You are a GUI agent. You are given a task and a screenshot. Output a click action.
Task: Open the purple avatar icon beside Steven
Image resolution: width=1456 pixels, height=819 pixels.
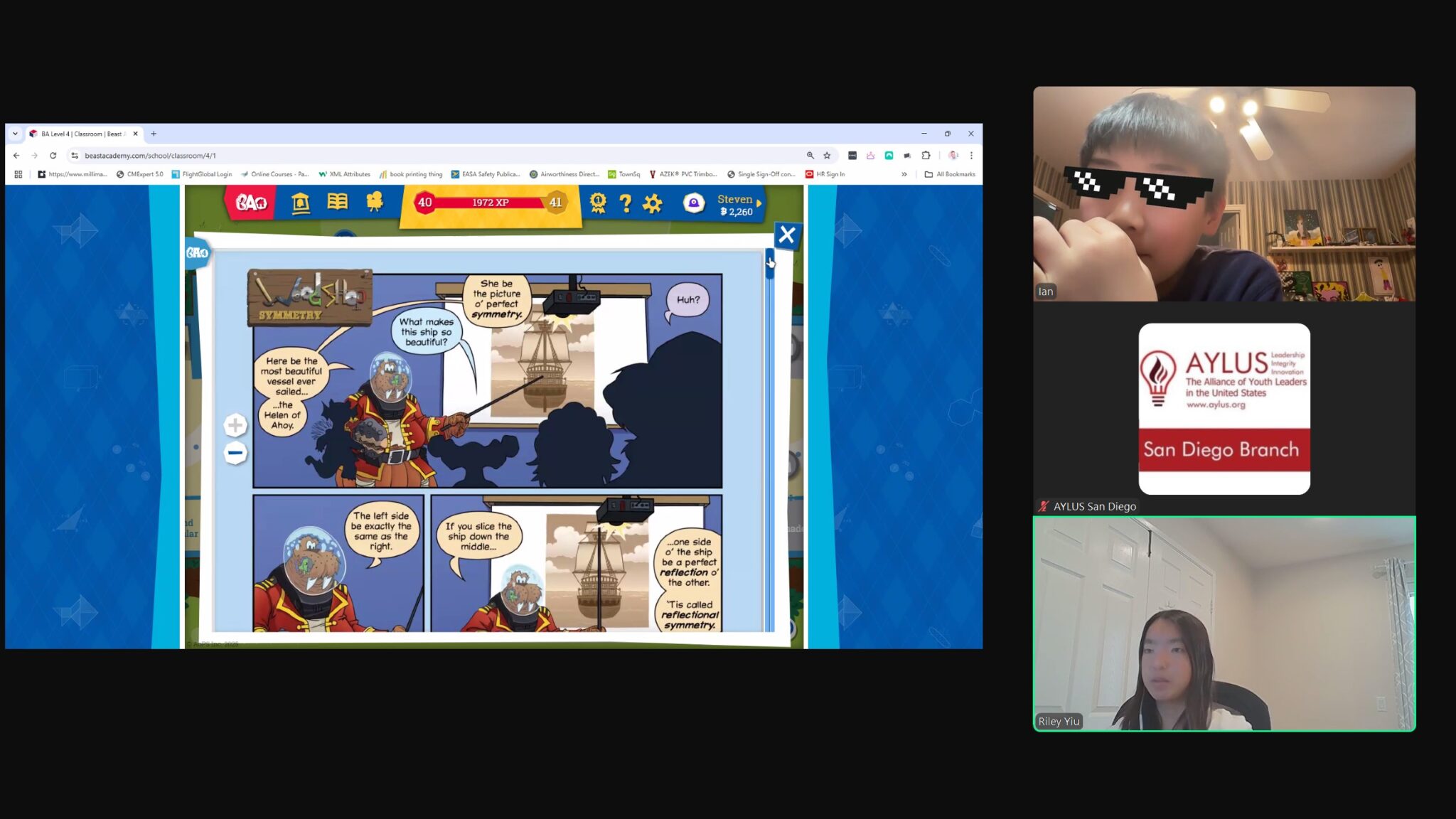click(693, 204)
